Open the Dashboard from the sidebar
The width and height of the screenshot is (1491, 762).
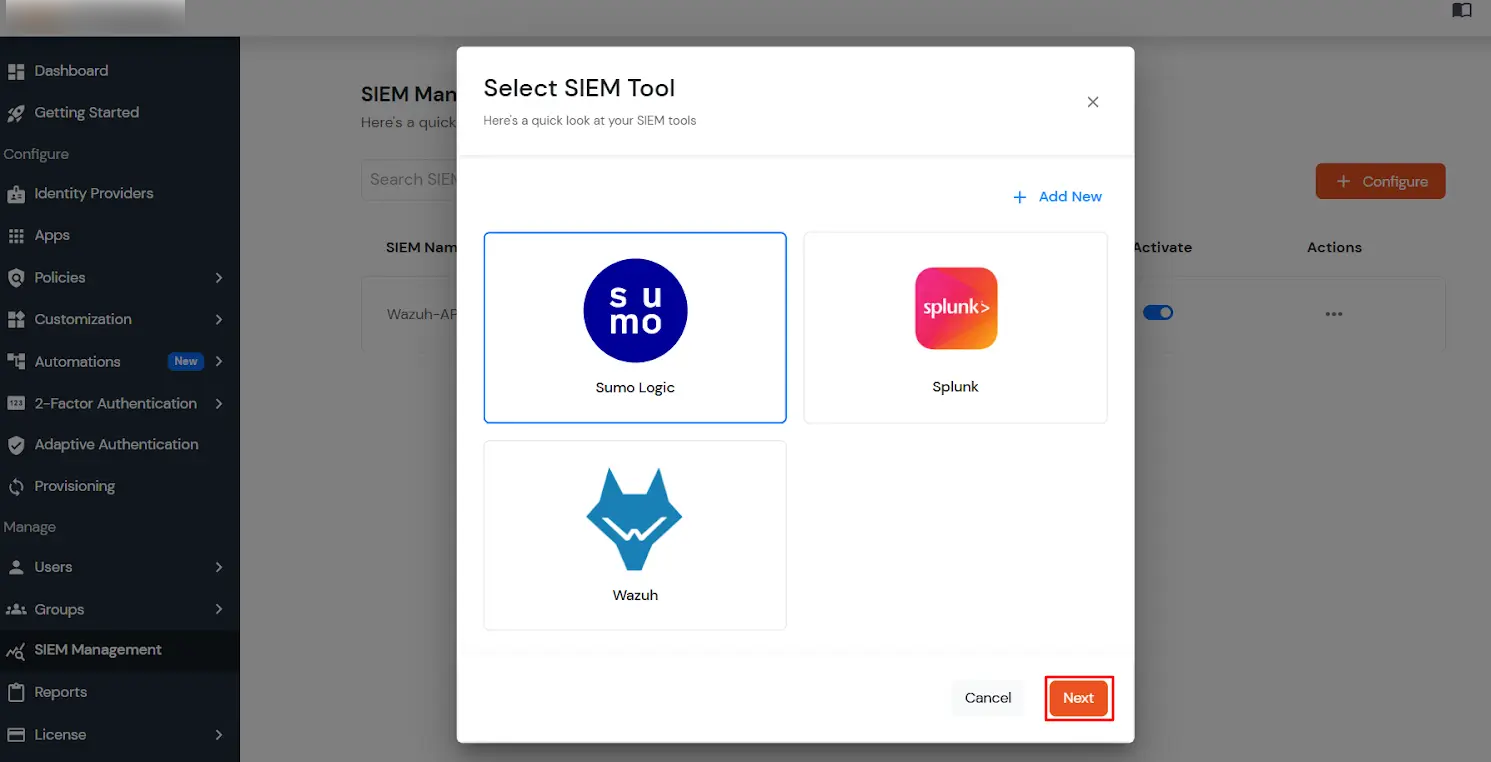(x=70, y=70)
